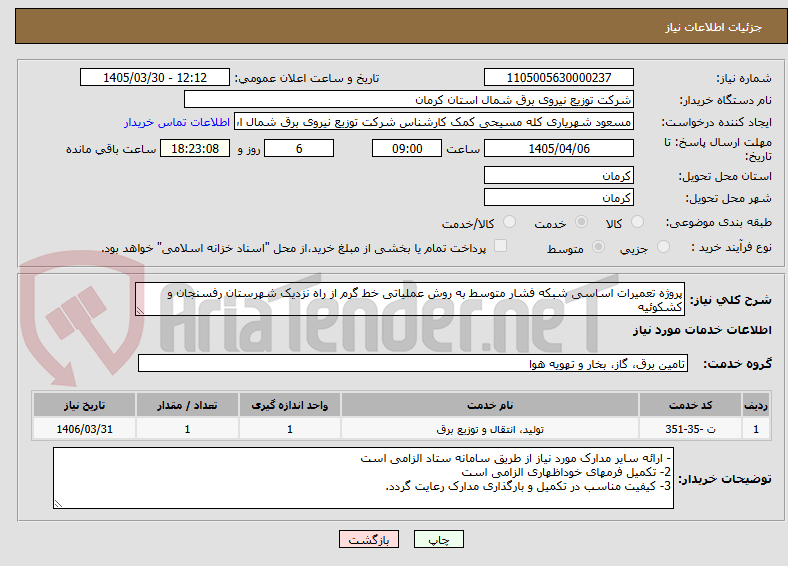Click the deadline date field 1405/04/06
Screen dimensions: 788x566
(558, 148)
